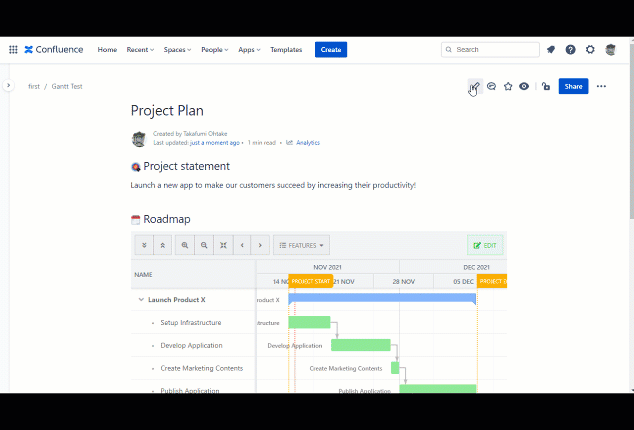Click the Gantt fit-to-screen icon
634x430 pixels.
[223, 245]
